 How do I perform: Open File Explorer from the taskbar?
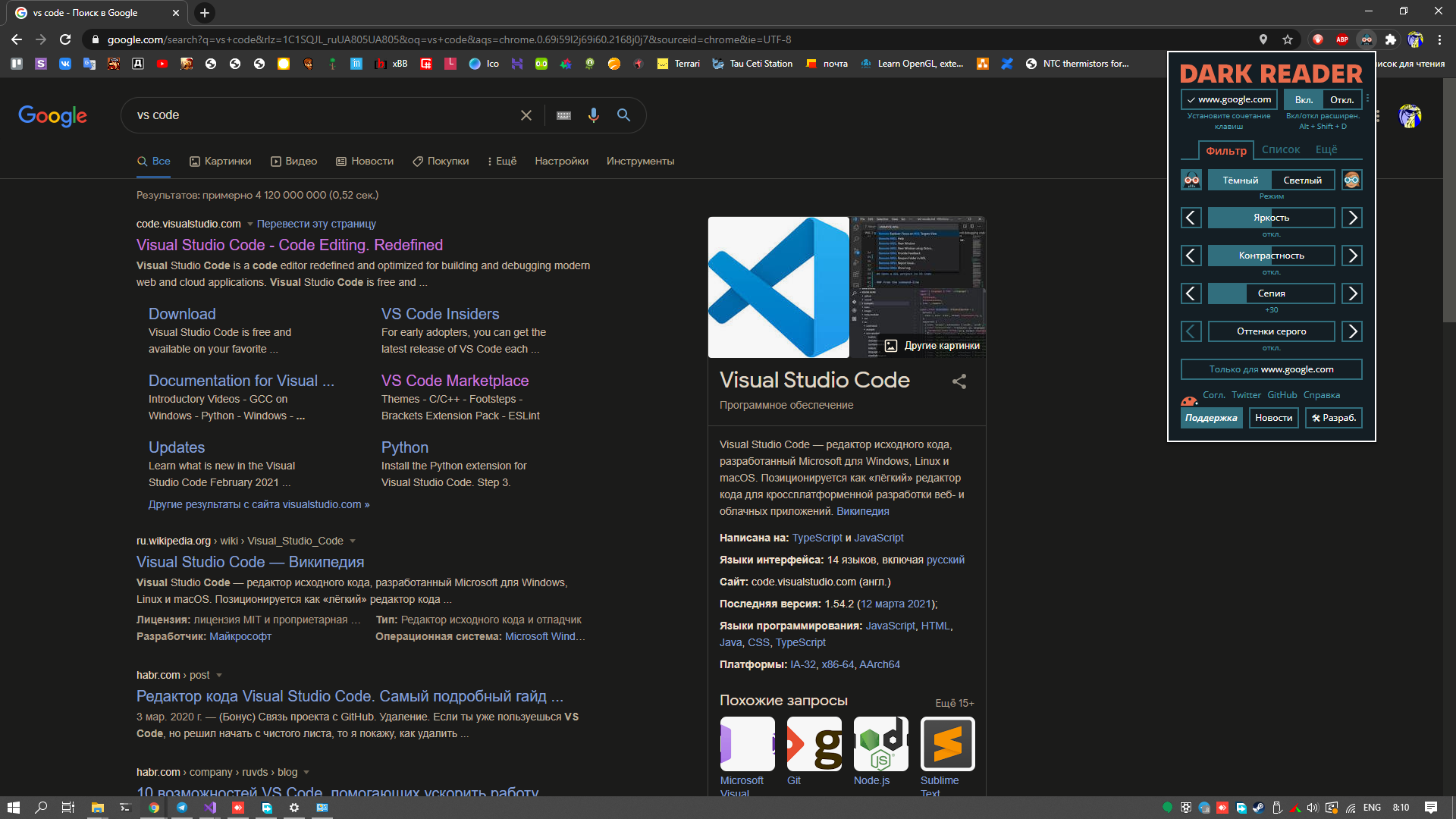[98, 808]
